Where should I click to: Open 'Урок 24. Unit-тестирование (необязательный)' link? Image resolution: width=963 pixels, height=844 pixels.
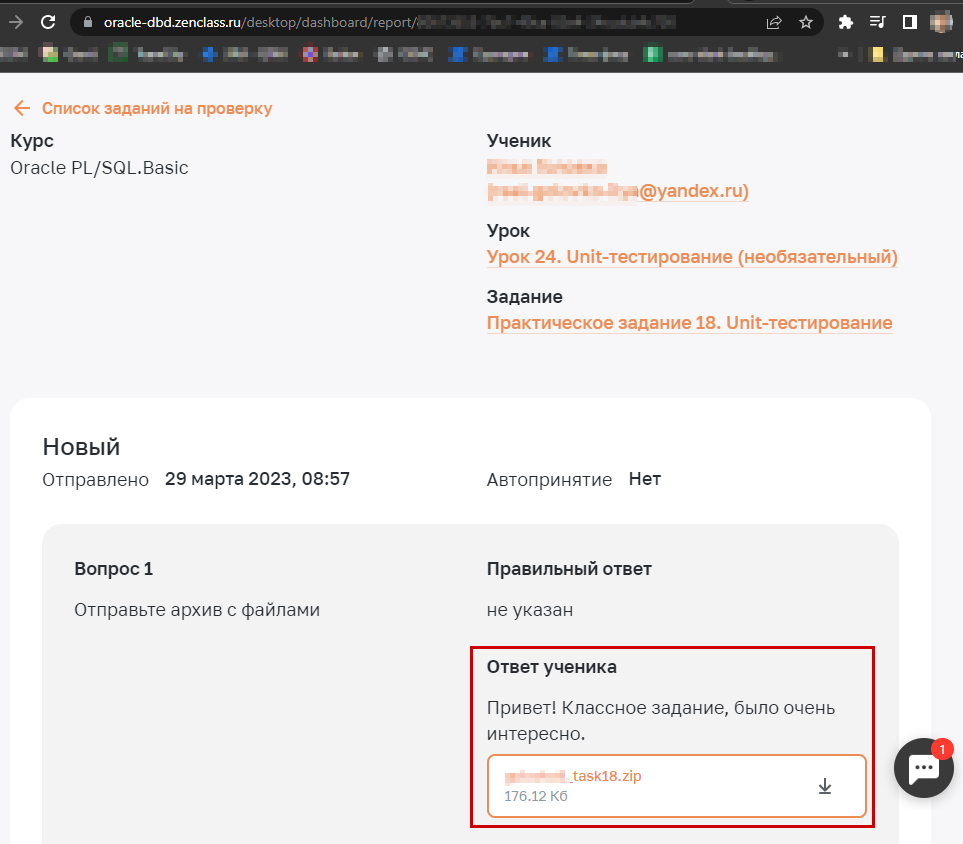pos(692,257)
